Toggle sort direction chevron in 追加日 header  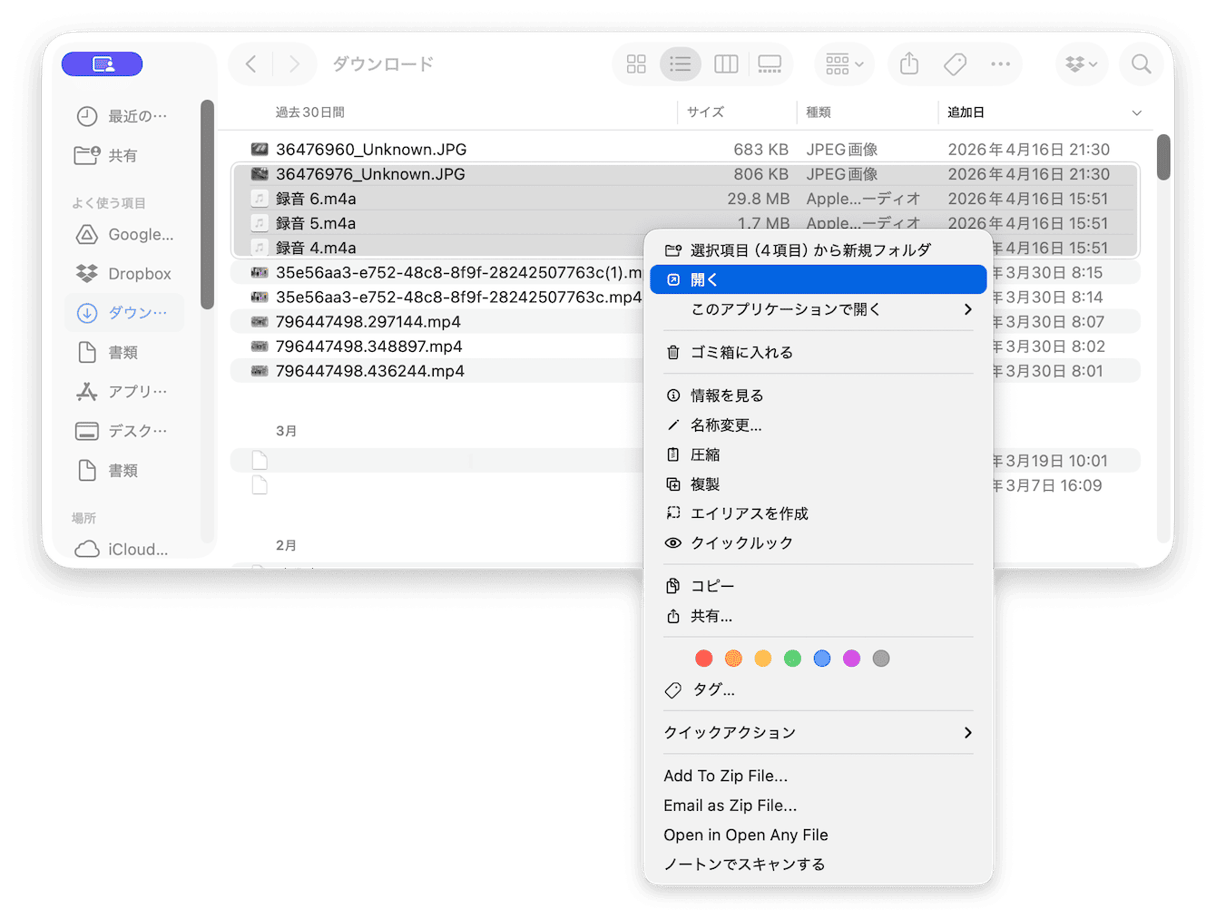pyautogui.click(x=1137, y=113)
